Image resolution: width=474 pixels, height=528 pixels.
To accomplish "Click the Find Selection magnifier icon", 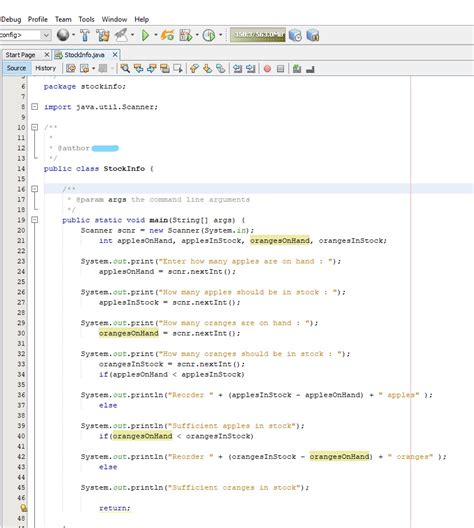I will (x=125, y=69).
